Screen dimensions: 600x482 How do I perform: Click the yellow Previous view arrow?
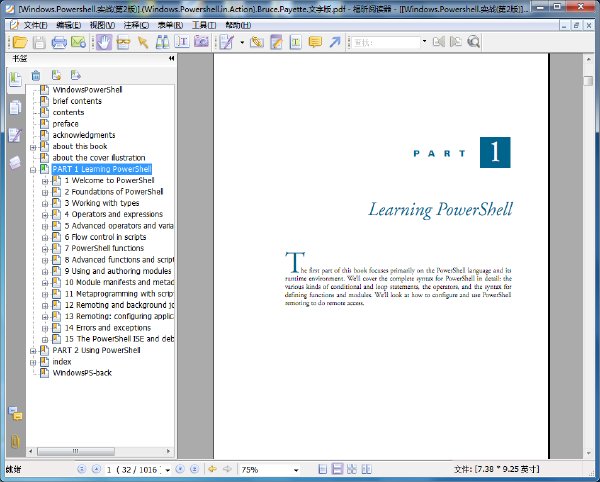[212, 469]
